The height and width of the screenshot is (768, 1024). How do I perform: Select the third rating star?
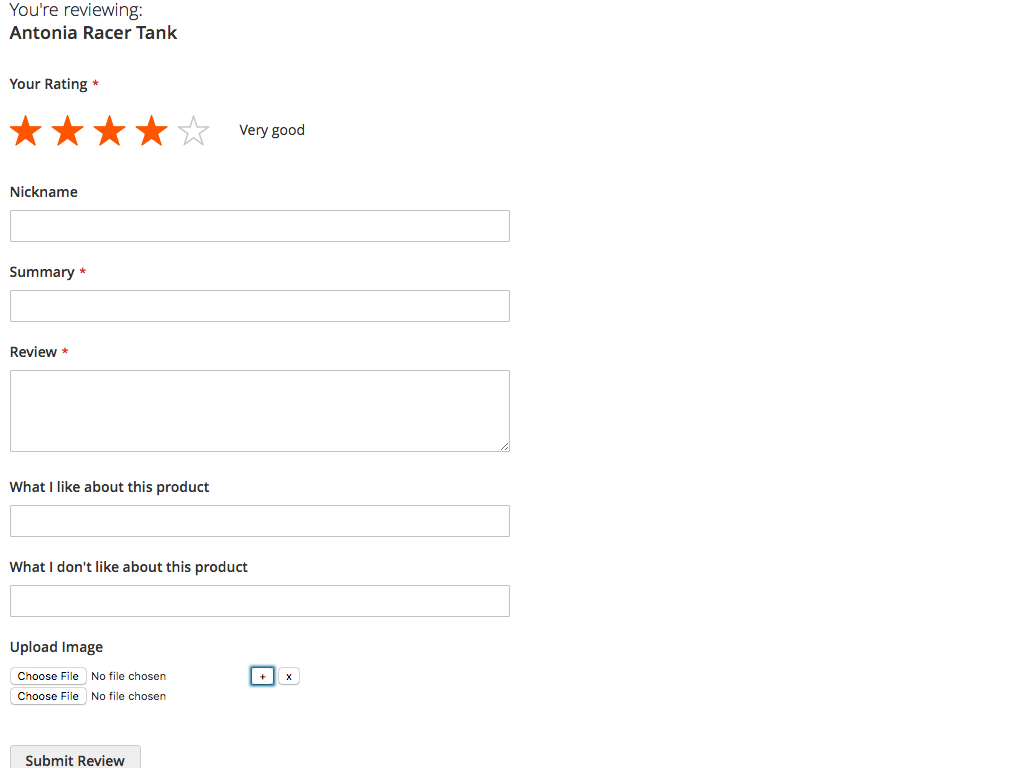[110, 131]
